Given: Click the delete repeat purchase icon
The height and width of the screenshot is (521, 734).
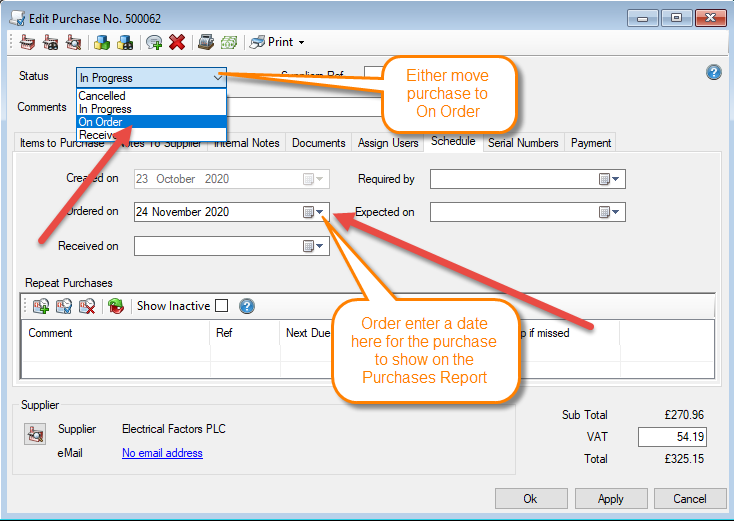Looking at the screenshot, I should point(86,306).
